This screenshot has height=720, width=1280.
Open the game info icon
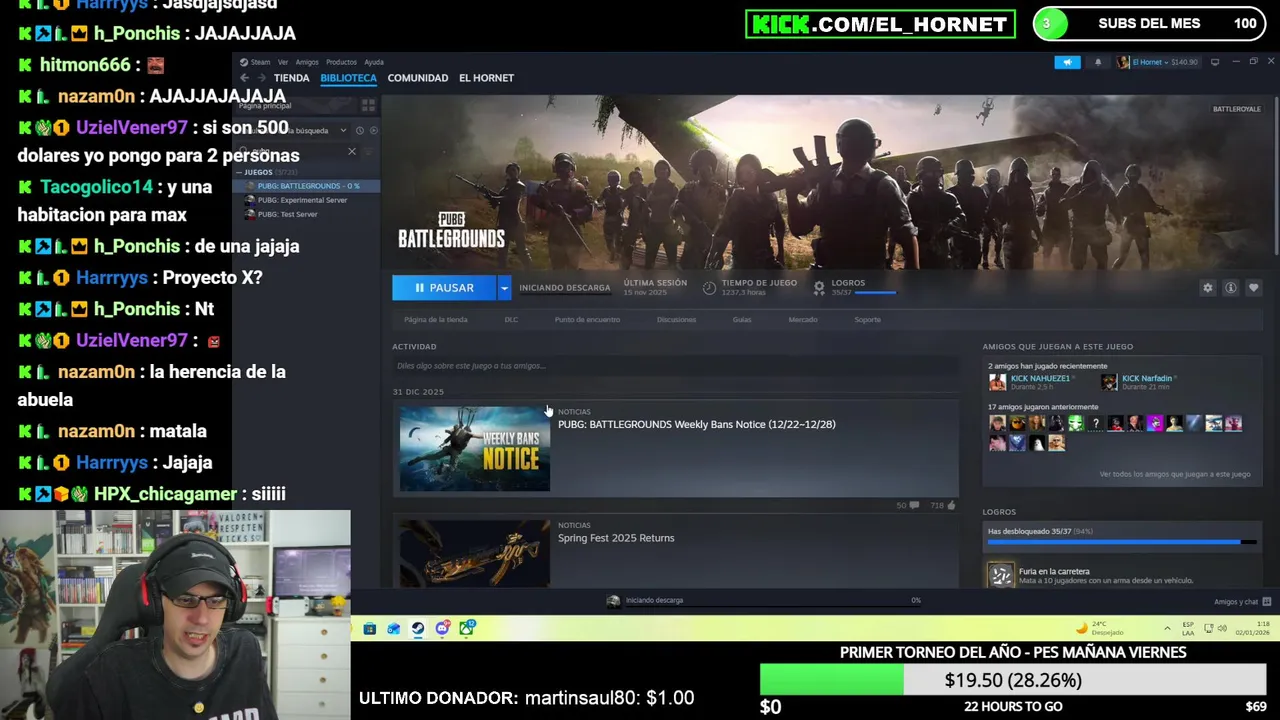point(1231,288)
